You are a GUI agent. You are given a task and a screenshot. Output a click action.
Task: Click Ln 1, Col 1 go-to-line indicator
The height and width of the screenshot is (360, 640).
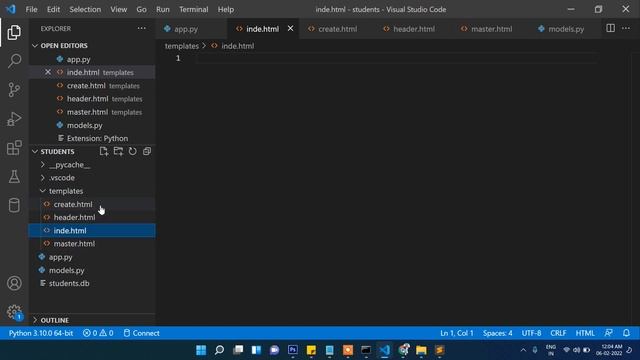457,333
